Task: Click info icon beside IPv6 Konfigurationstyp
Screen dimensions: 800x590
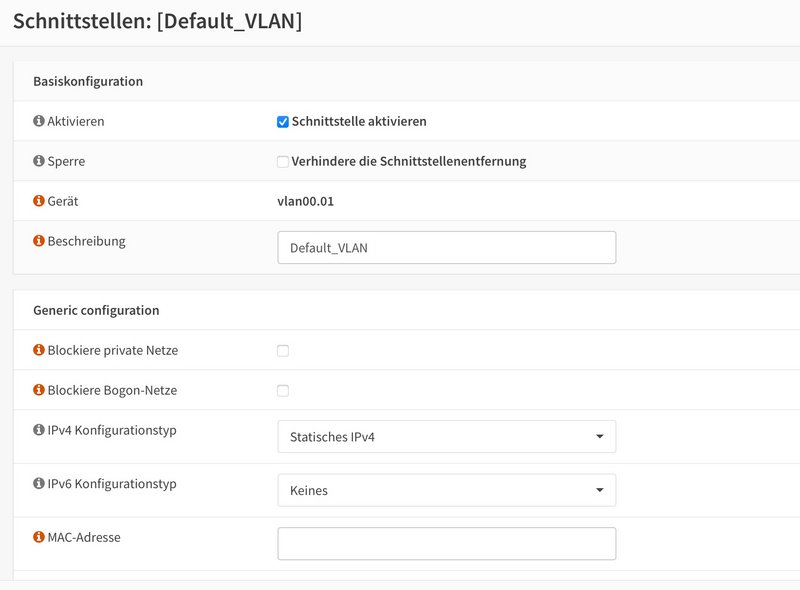Action: pyautogui.click(x=39, y=483)
